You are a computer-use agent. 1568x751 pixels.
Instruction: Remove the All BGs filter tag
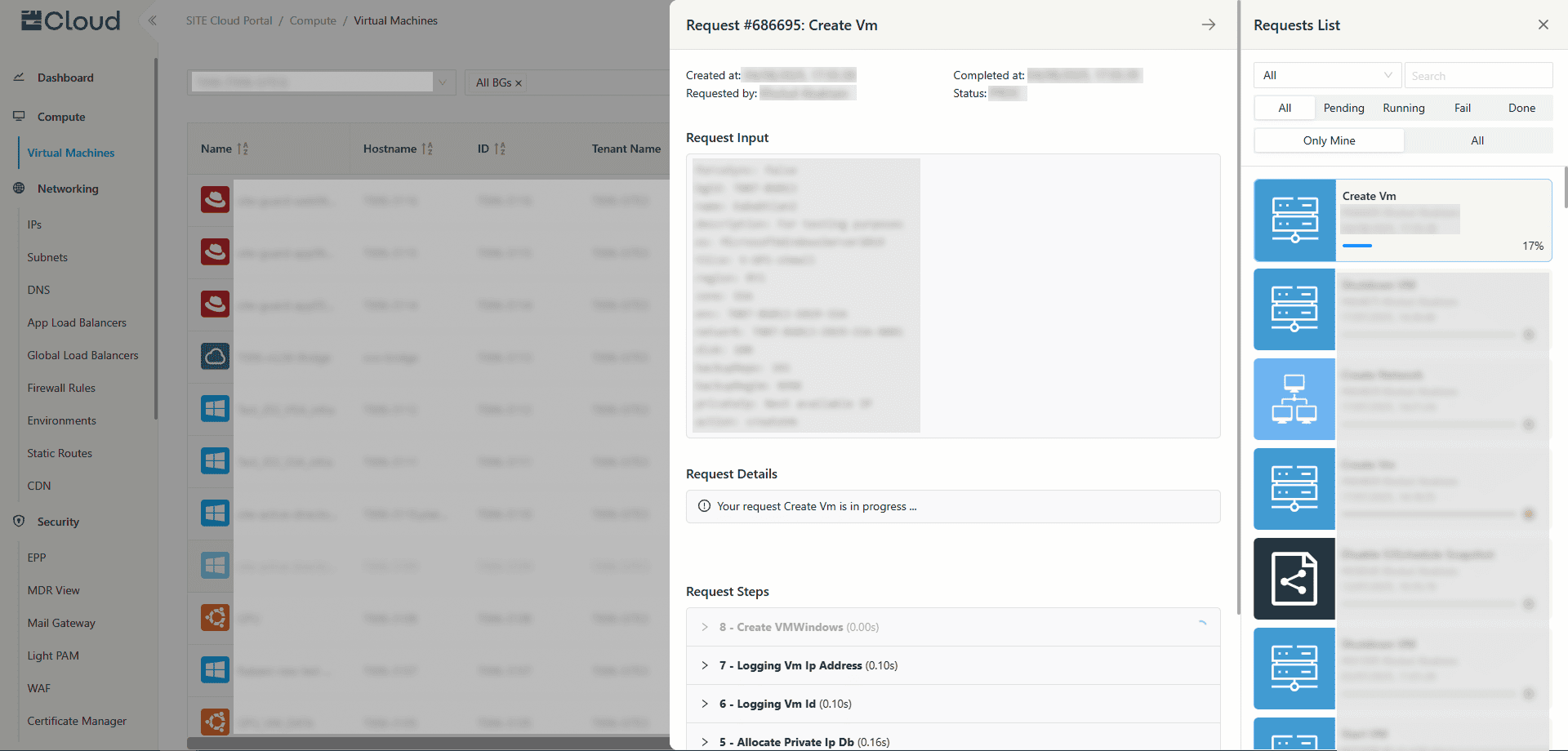518,83
